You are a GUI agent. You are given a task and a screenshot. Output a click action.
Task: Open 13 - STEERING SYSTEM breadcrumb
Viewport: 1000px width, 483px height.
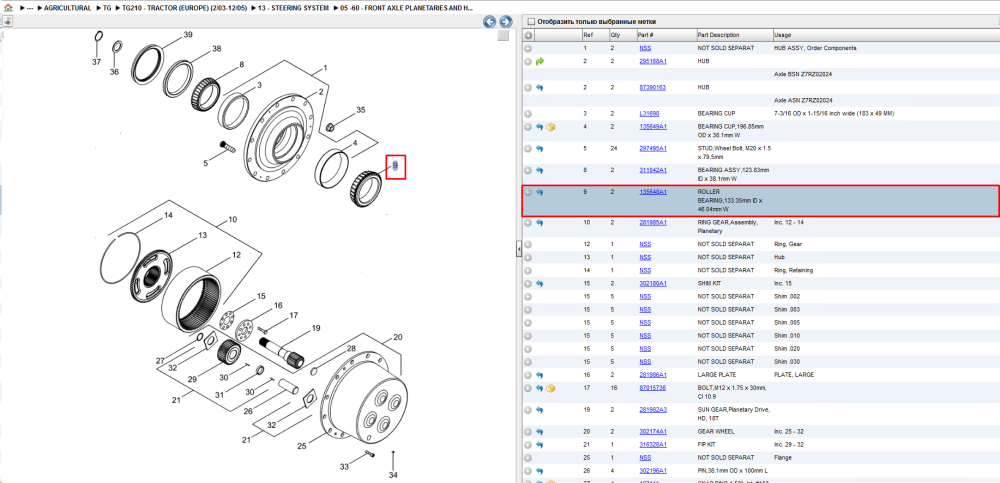tap(293, 8)
